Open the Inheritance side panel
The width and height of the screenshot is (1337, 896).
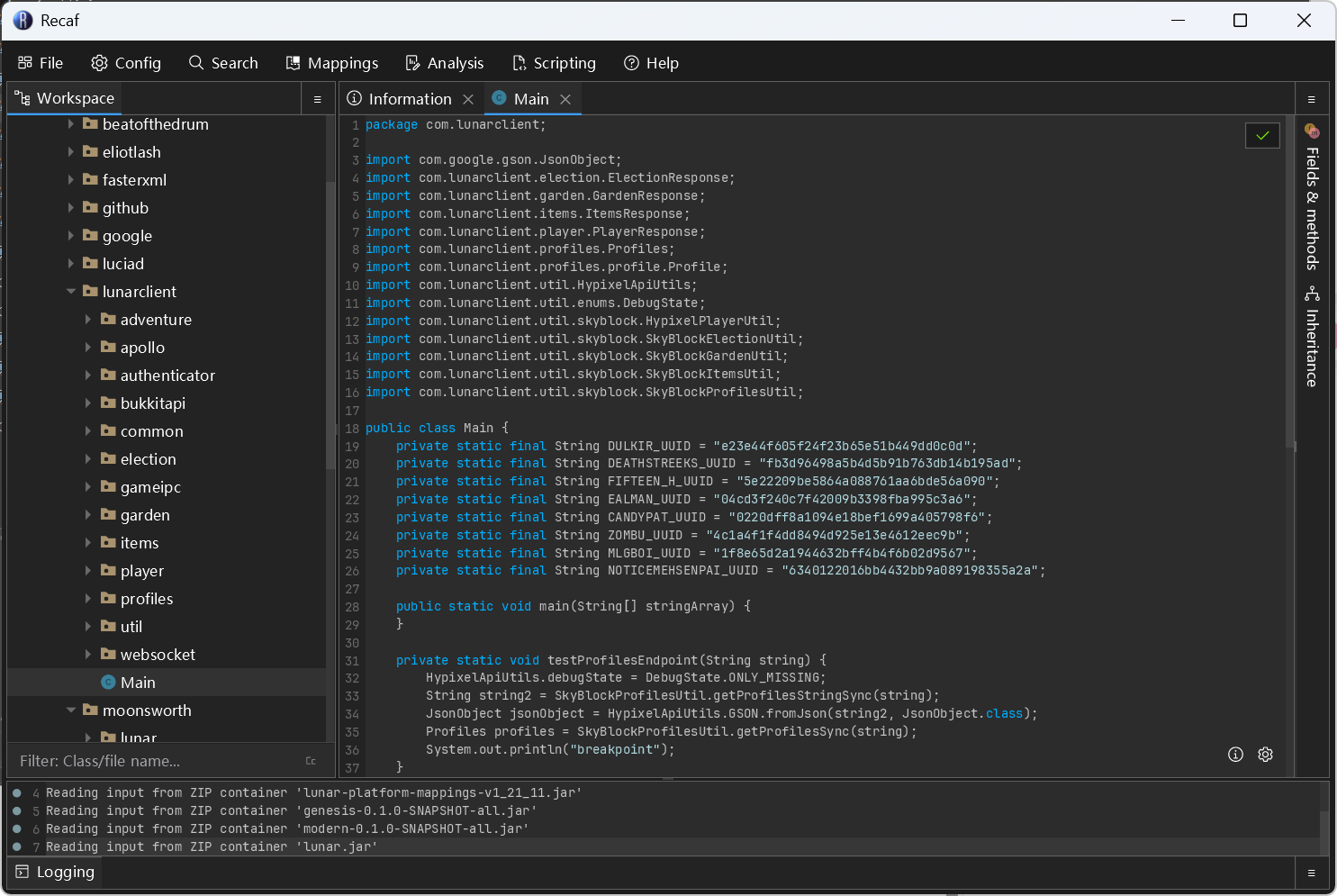pyautogui.click(x=1312, y=338)
